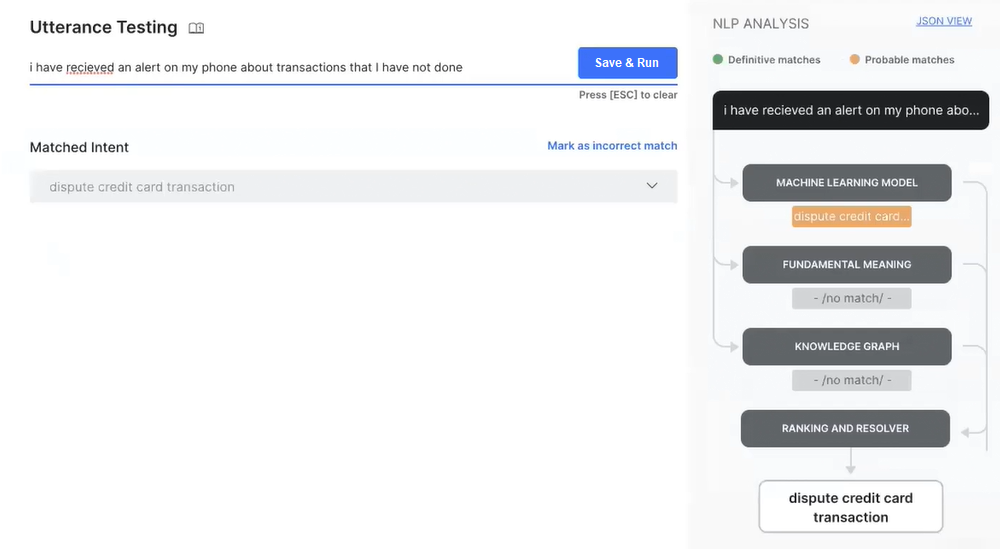1000x549 pixels.
Task: Focus the utterance text input field
Action: click(300, 67)
